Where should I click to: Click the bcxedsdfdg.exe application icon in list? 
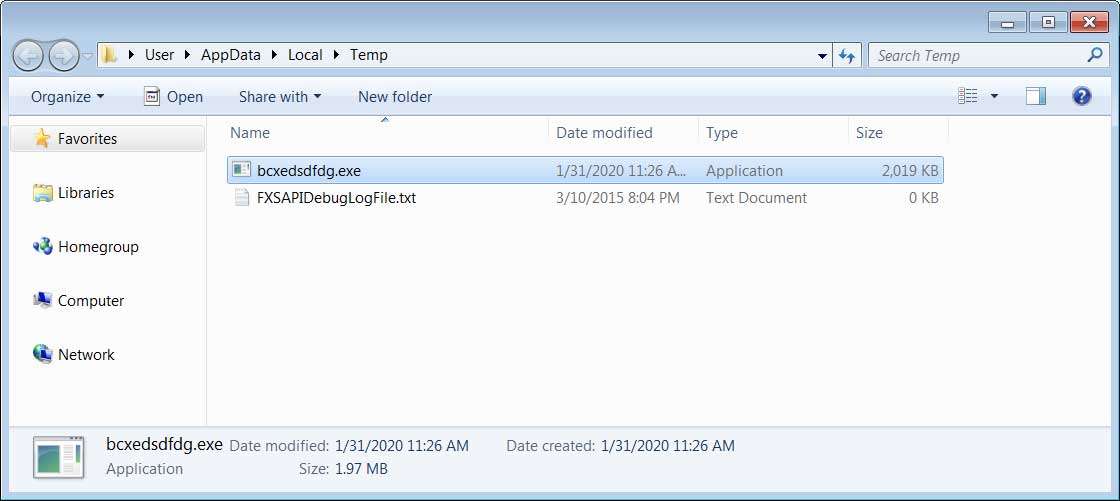(x=241, y=170)
